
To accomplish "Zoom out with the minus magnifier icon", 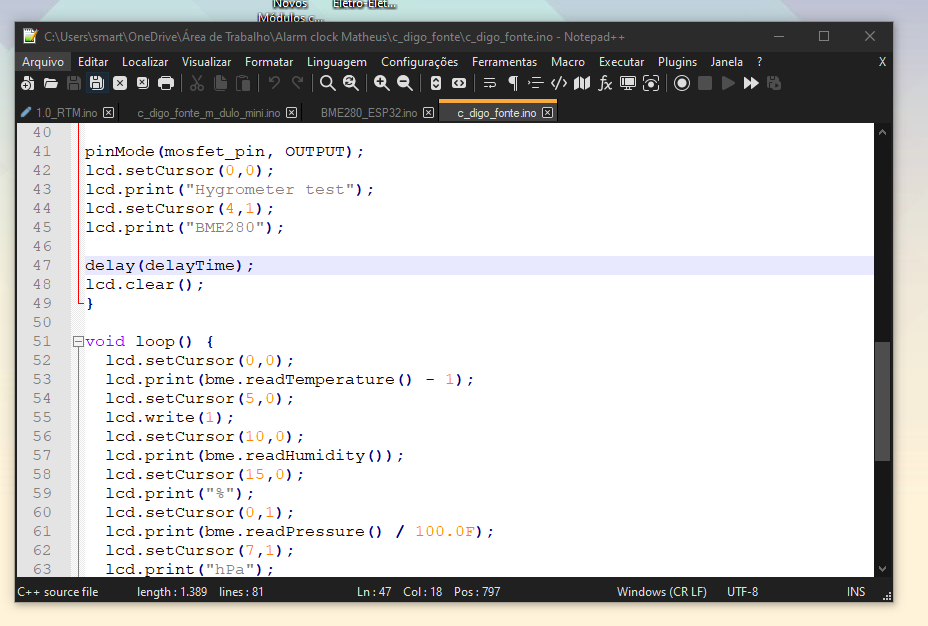I will [405, 83].
